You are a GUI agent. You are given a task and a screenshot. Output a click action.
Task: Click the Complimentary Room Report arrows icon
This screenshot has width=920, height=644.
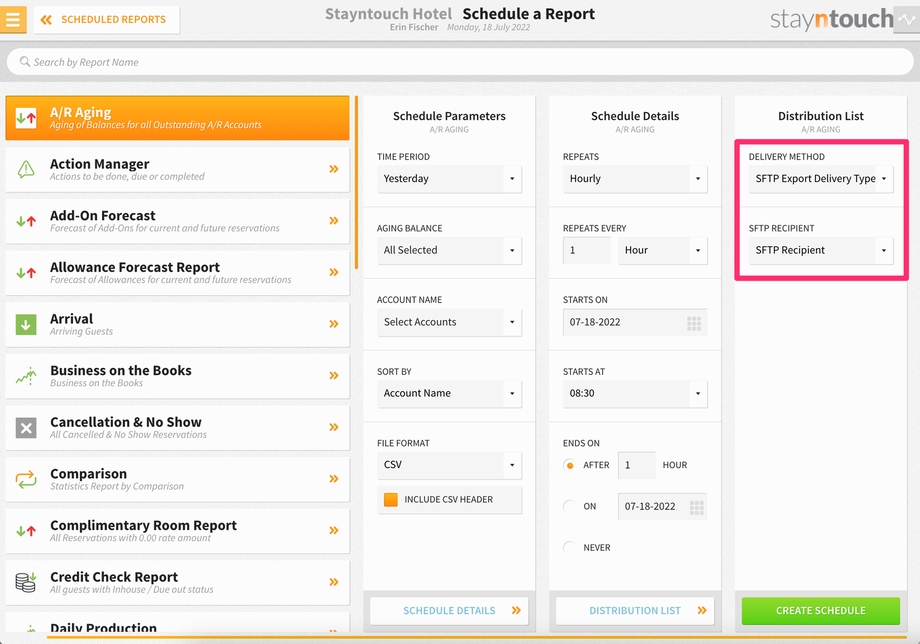(26, 531)
